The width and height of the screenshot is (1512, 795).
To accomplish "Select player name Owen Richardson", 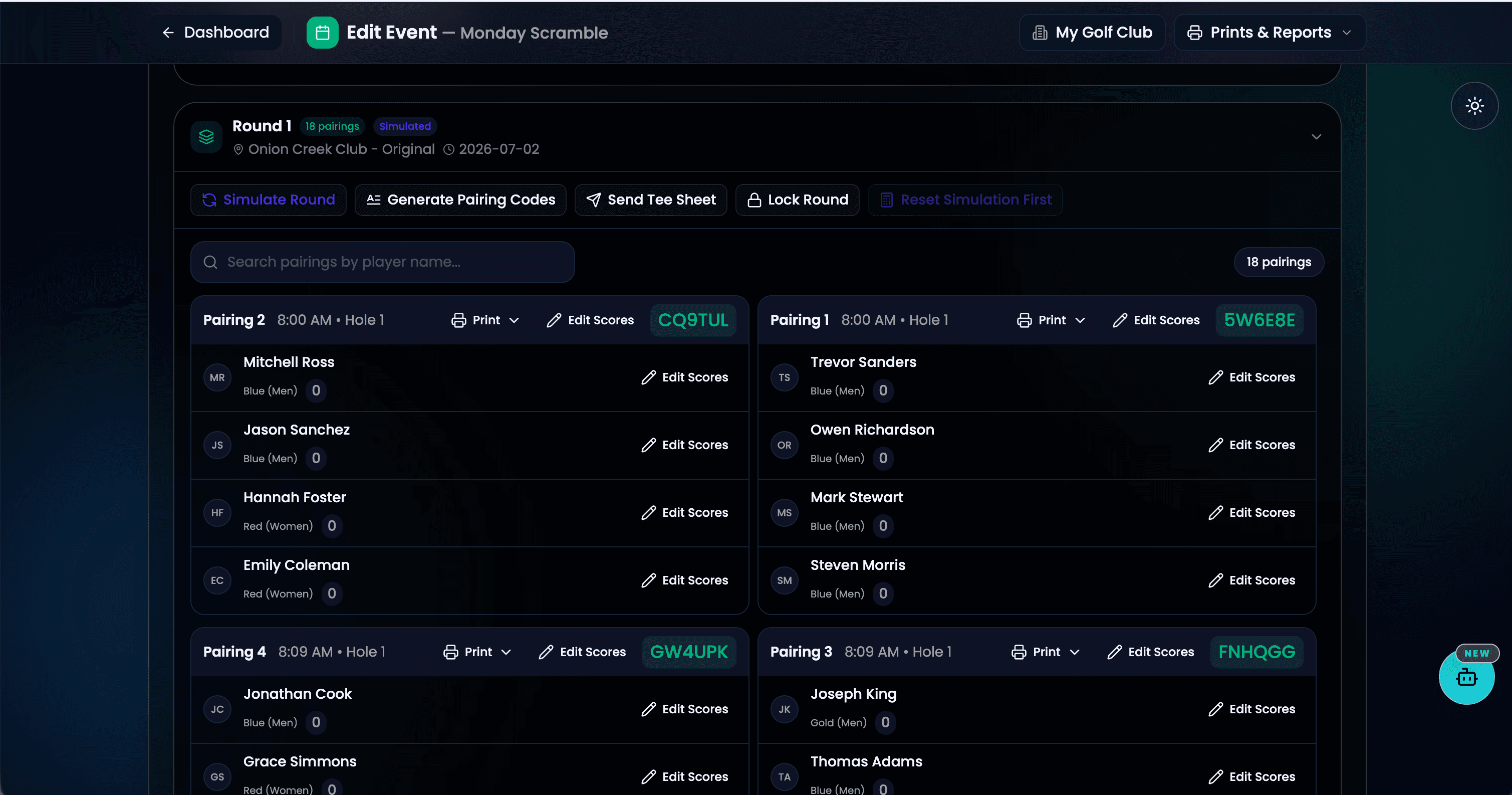I will click(872, 430).
